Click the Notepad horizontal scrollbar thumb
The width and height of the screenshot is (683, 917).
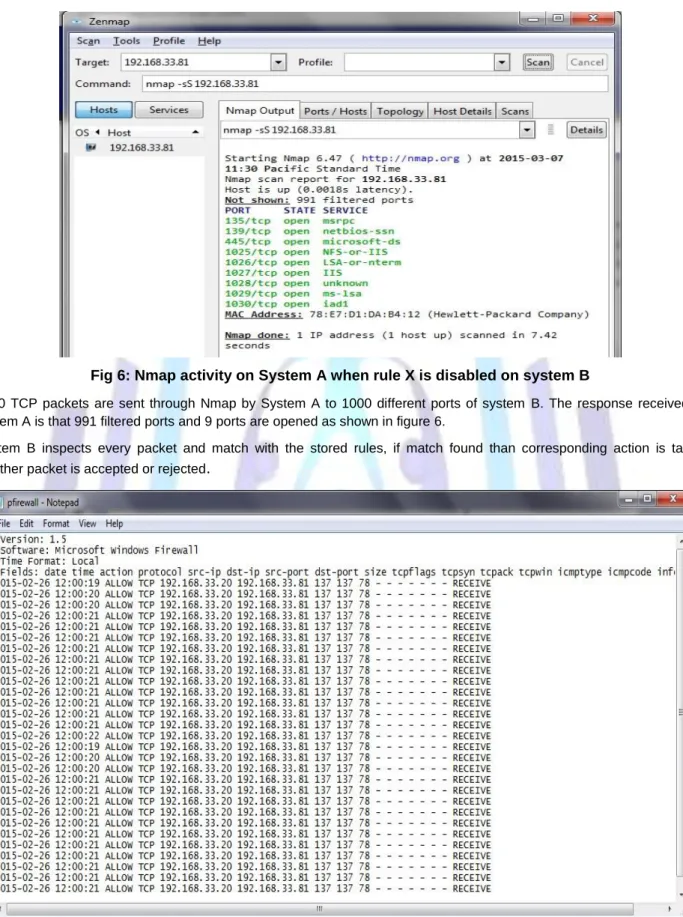coord(319,909)
